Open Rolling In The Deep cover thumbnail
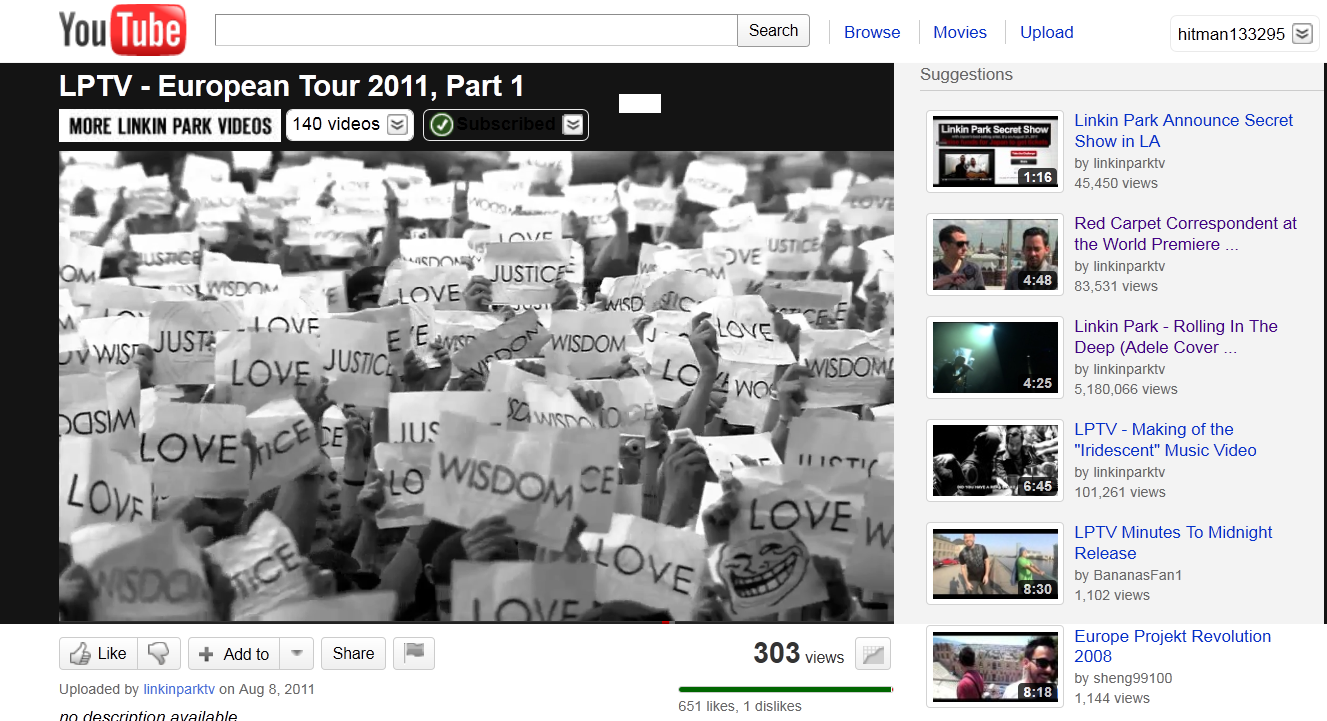1327x721 pixels. pyautogui.click(x=995, y=357)
